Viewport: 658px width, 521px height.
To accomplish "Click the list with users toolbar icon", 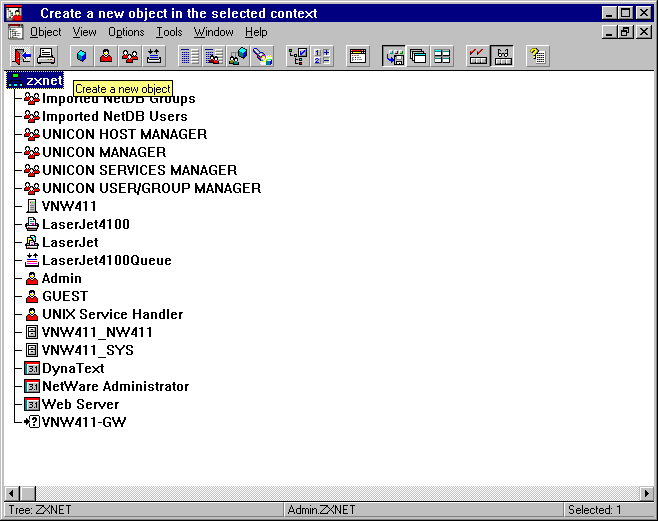I will click(214, 56).
